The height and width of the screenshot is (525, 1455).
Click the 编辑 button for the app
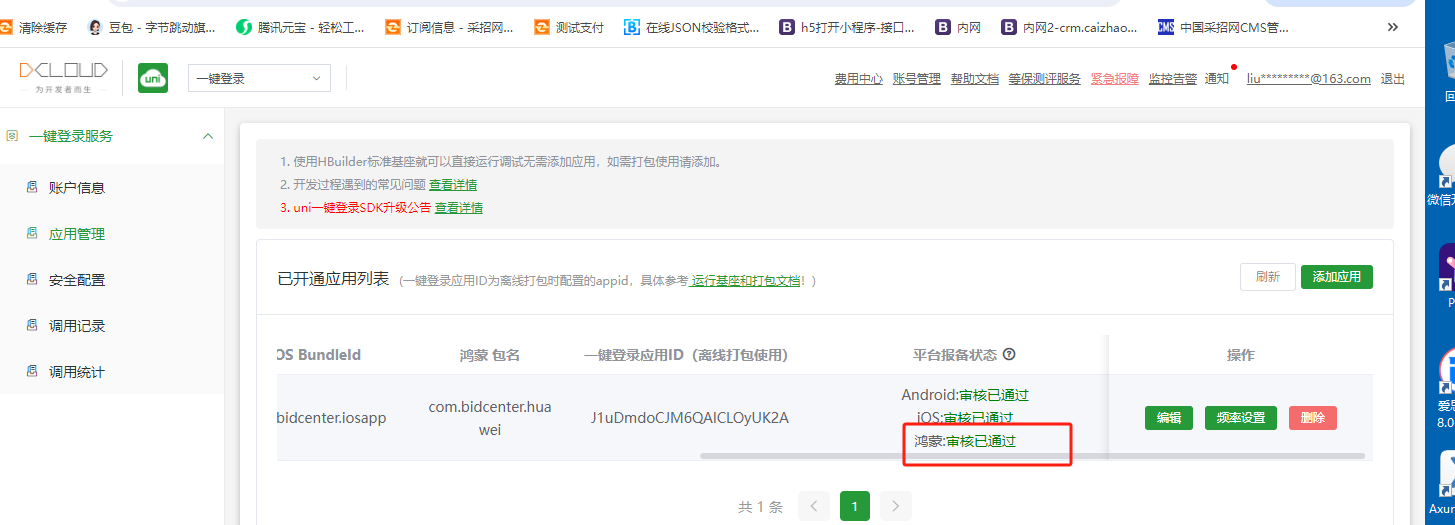(1168, 418)
